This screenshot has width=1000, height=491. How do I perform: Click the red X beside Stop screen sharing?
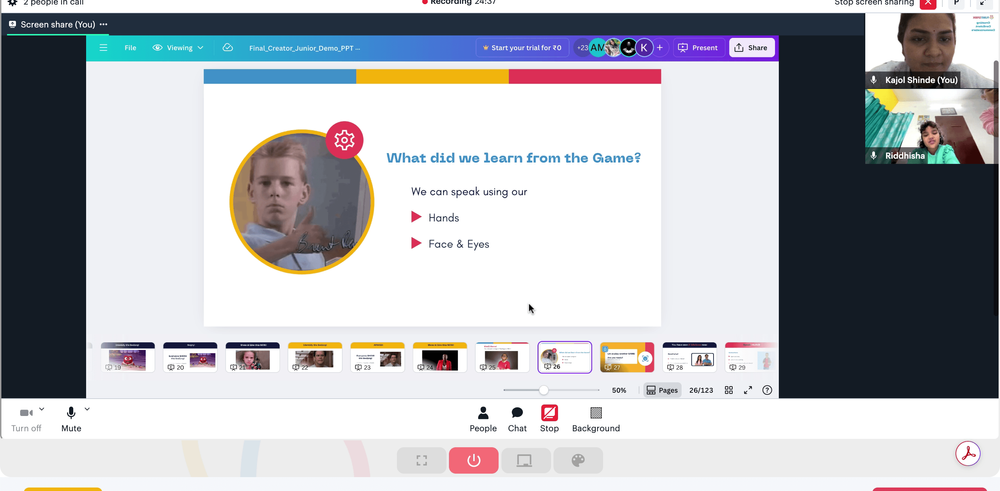click(x=928, y=3)
